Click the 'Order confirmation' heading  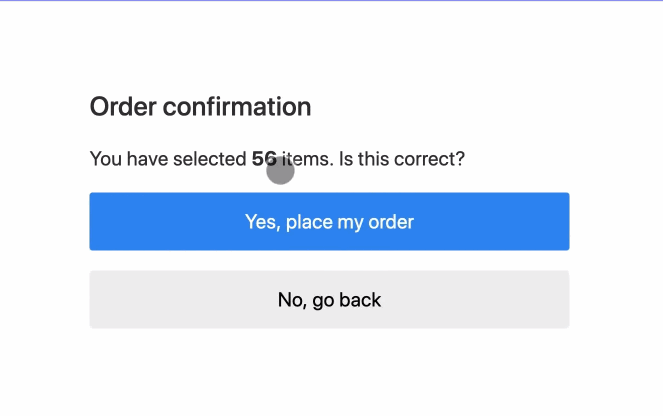click(x=200, y=106)
